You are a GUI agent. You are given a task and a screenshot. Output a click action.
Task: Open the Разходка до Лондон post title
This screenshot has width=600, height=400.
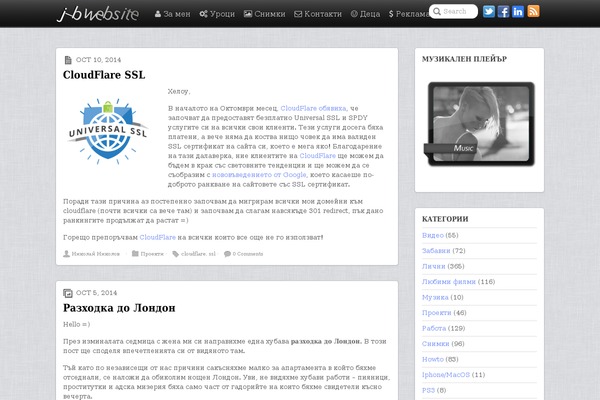point(119,308)
